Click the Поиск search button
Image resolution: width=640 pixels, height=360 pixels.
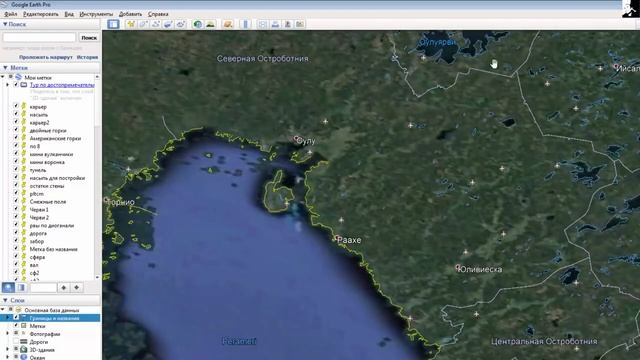[89, 38]
